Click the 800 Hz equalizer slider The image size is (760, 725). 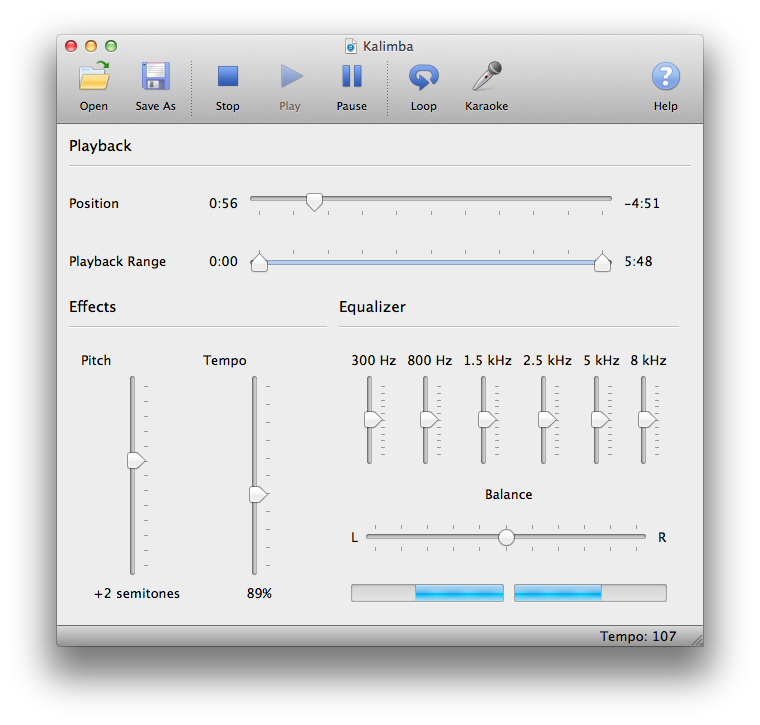429,420
